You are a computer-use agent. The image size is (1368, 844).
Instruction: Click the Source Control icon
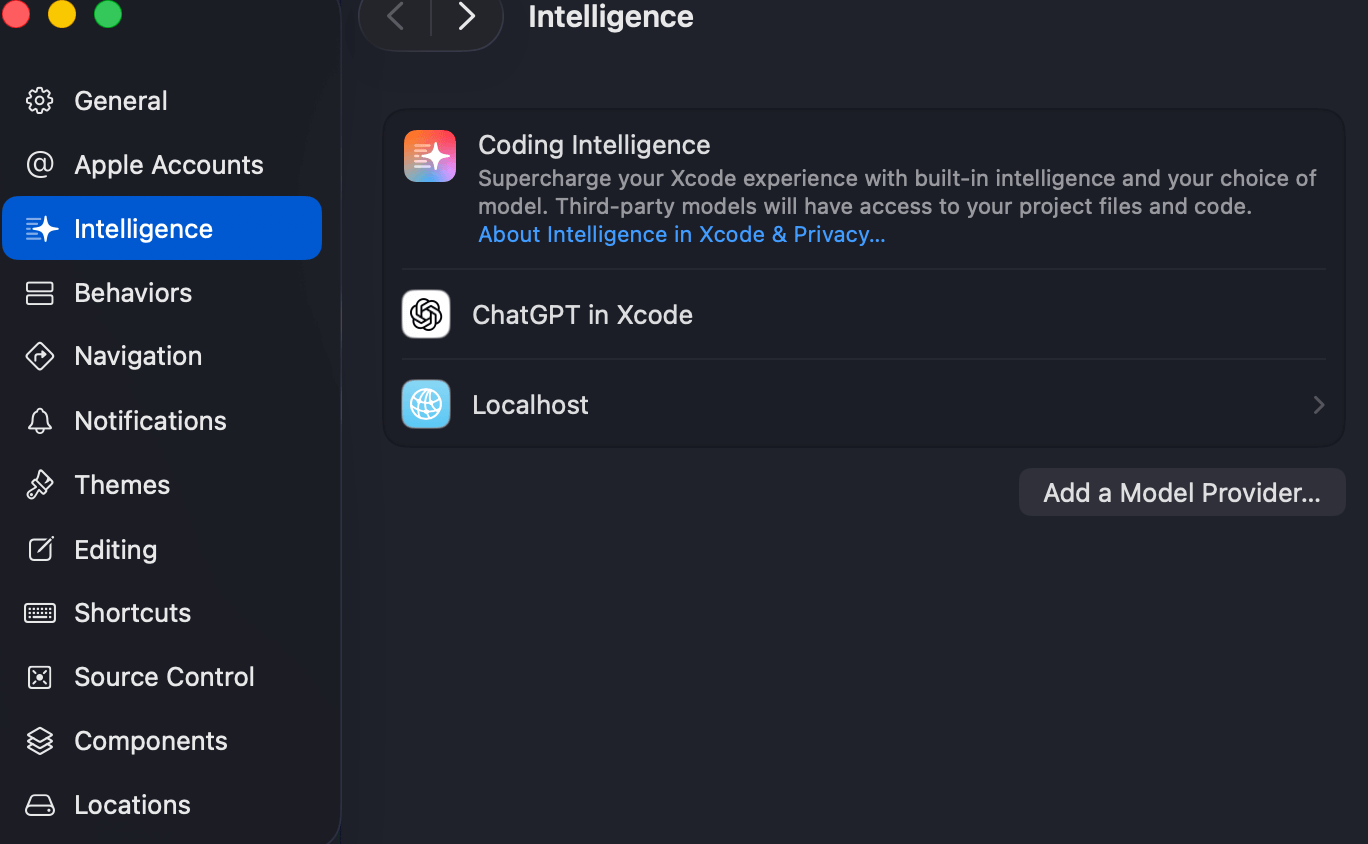(x=40, y=677)
